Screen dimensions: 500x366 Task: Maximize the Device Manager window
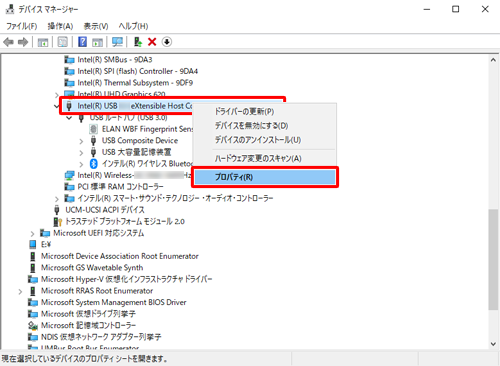(455, 9)
